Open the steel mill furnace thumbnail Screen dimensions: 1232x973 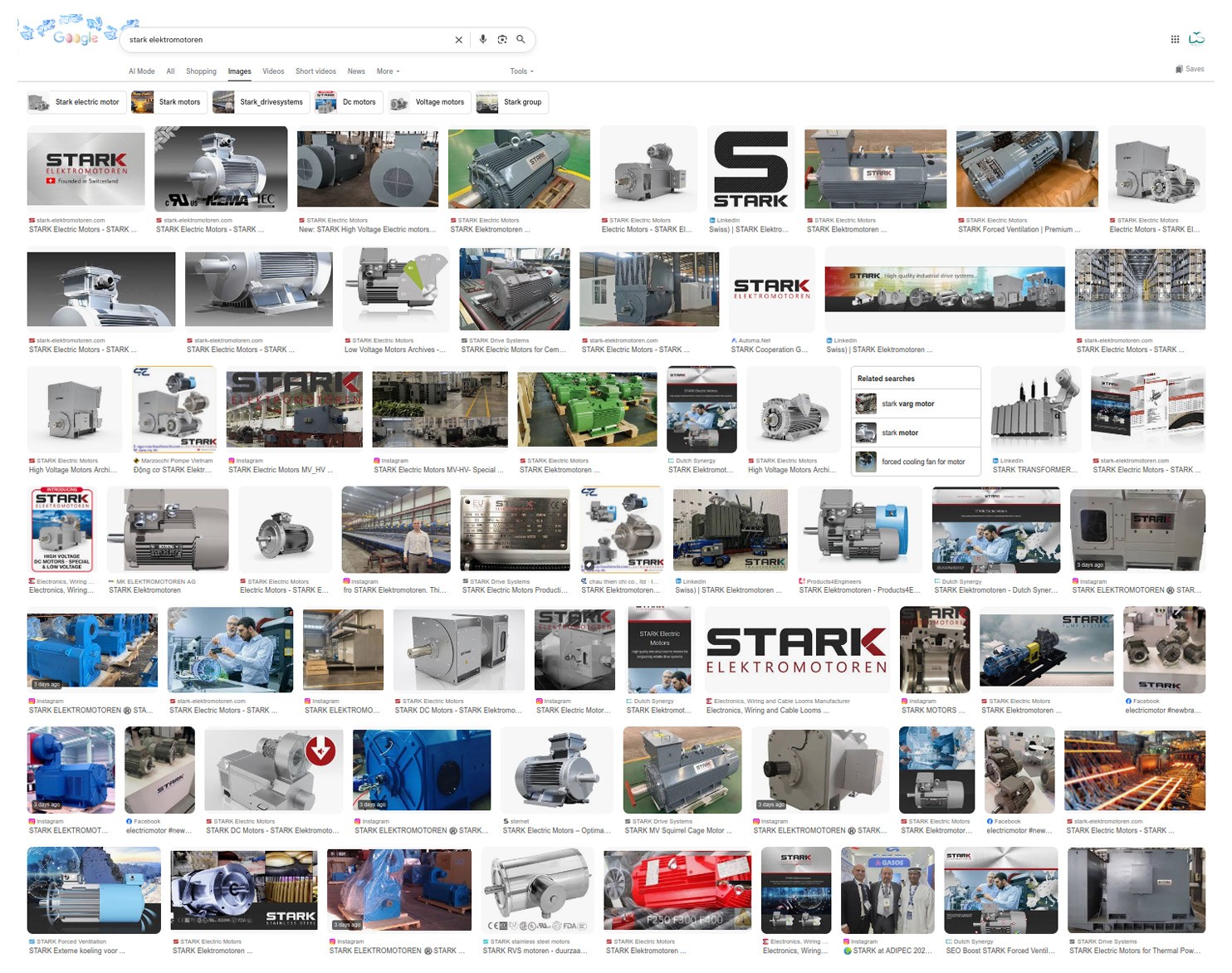(x=1134, y=770)
